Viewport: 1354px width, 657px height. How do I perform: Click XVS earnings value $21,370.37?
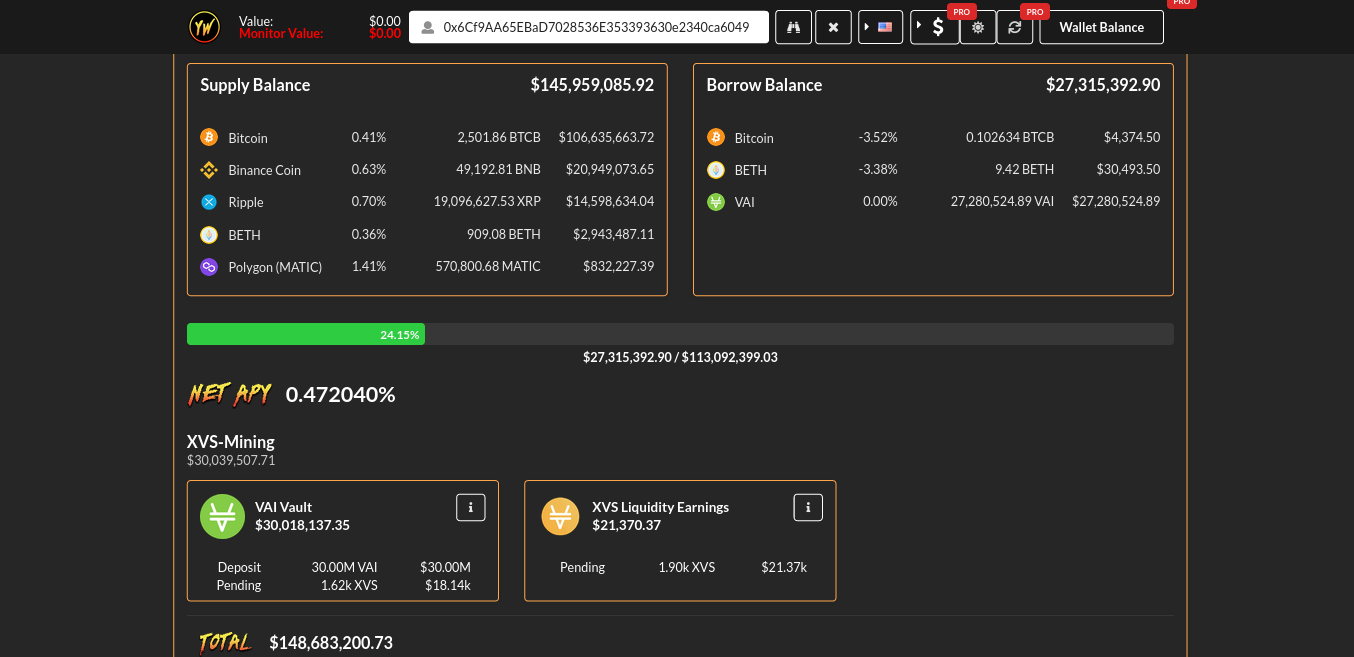point(627,524)
